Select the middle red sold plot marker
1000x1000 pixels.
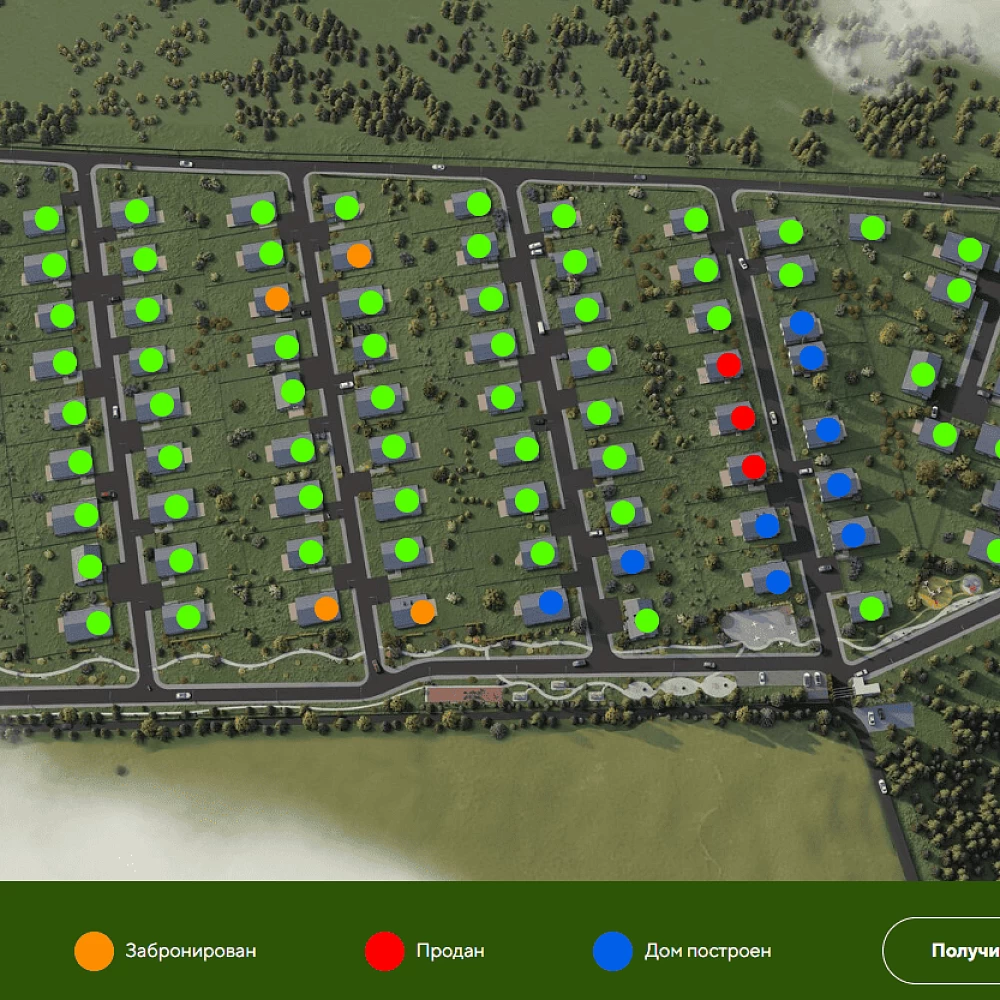point(742,417)
